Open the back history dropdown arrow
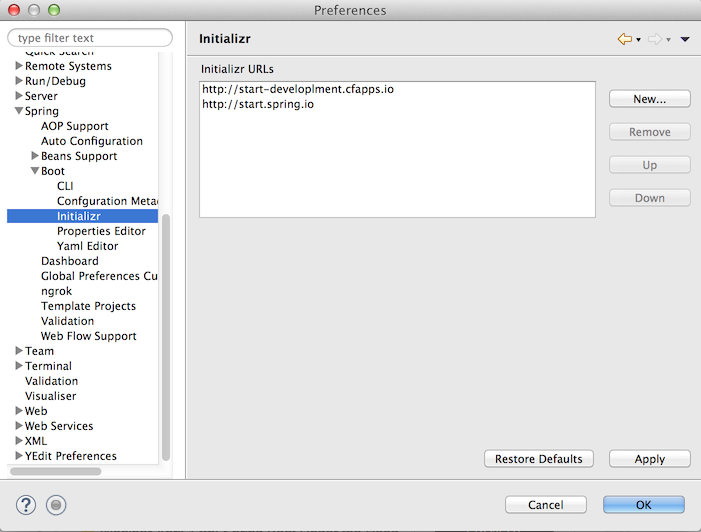Screen dimensions: 701x532 [x=638, y=40]
